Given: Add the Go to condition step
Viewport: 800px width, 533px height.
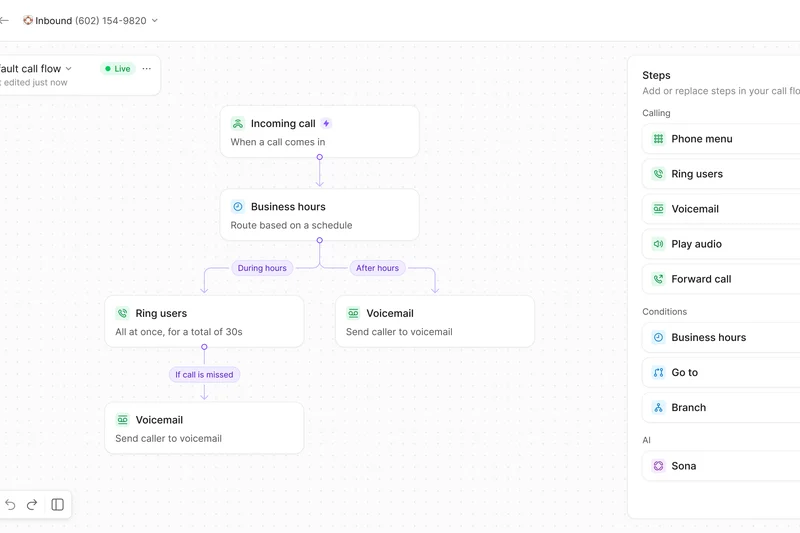Looking at the screenshot, I should tap(720, 372).
